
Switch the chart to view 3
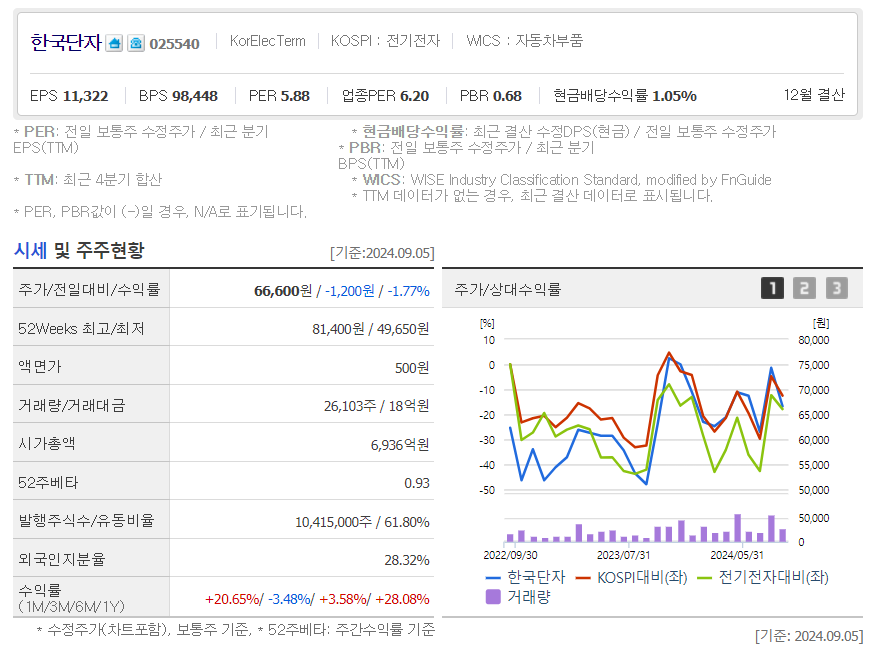coord(836,288)
